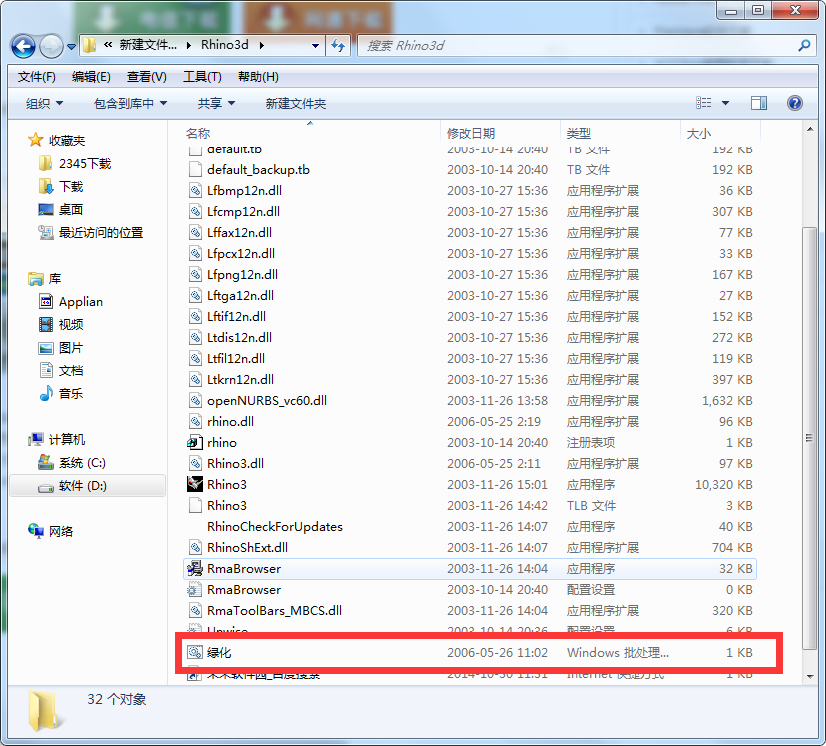Open the 工具(T) menu

tap(202, 77)
